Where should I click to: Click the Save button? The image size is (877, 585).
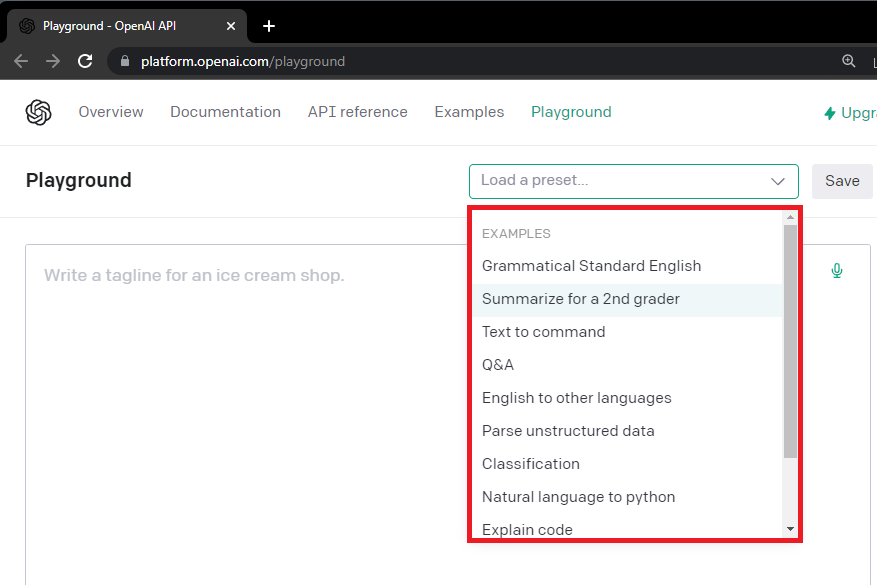click(842, 181)
